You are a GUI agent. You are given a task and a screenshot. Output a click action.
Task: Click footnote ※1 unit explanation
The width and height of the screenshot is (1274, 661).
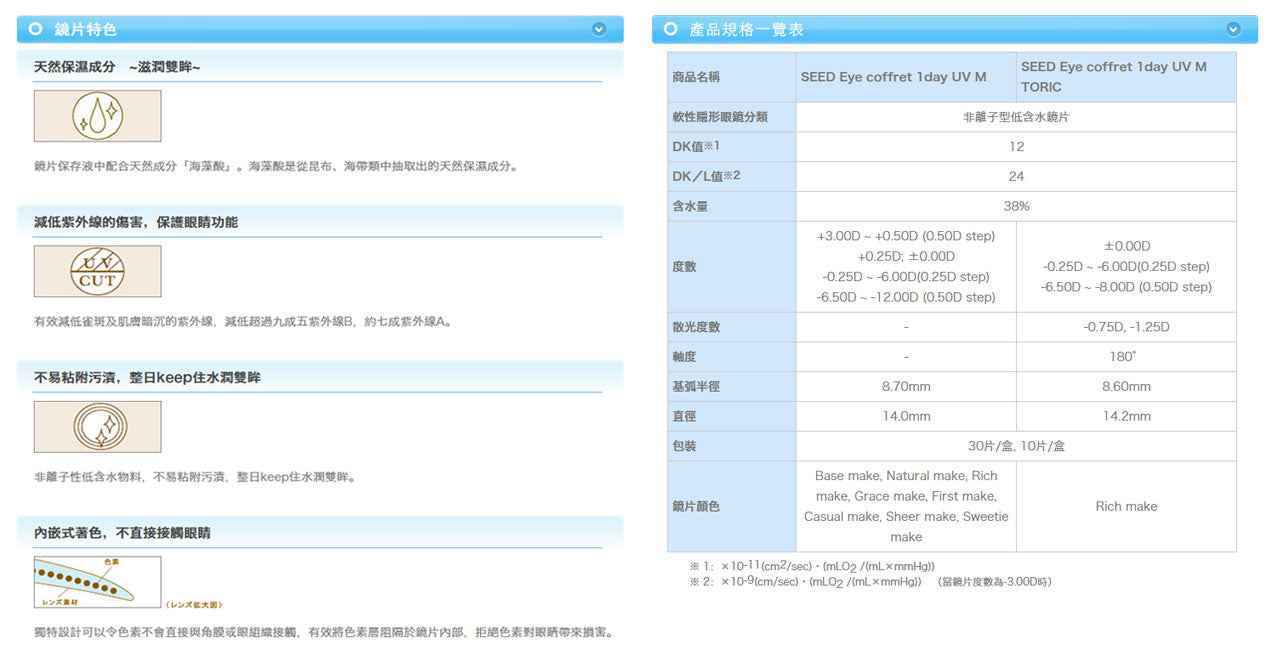(x=811, y=567)
